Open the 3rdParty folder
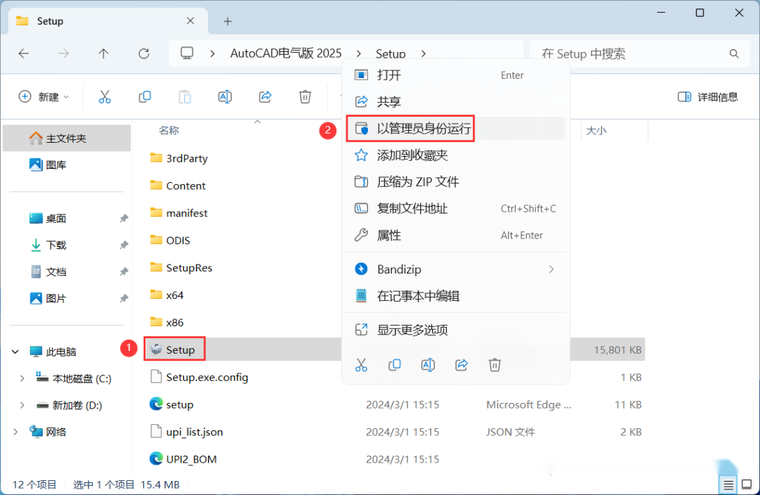760x495 pixels. (186, 158)
